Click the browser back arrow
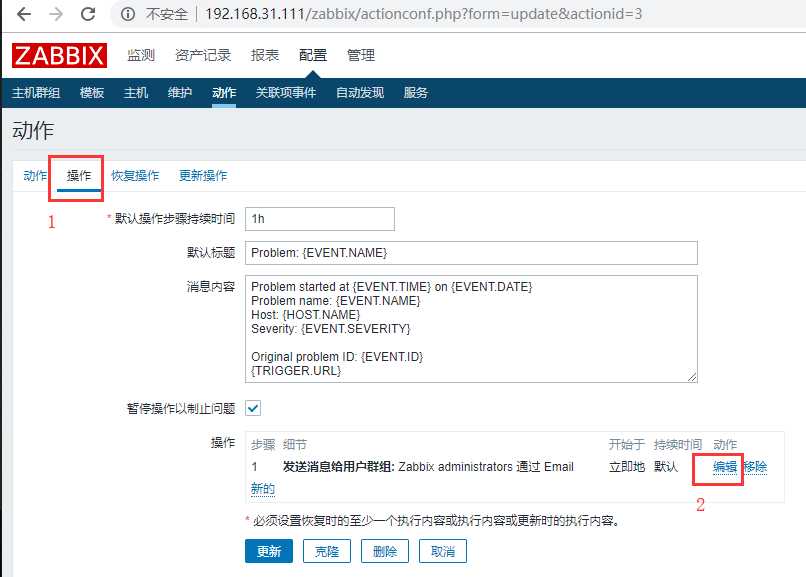 [24, 14]
